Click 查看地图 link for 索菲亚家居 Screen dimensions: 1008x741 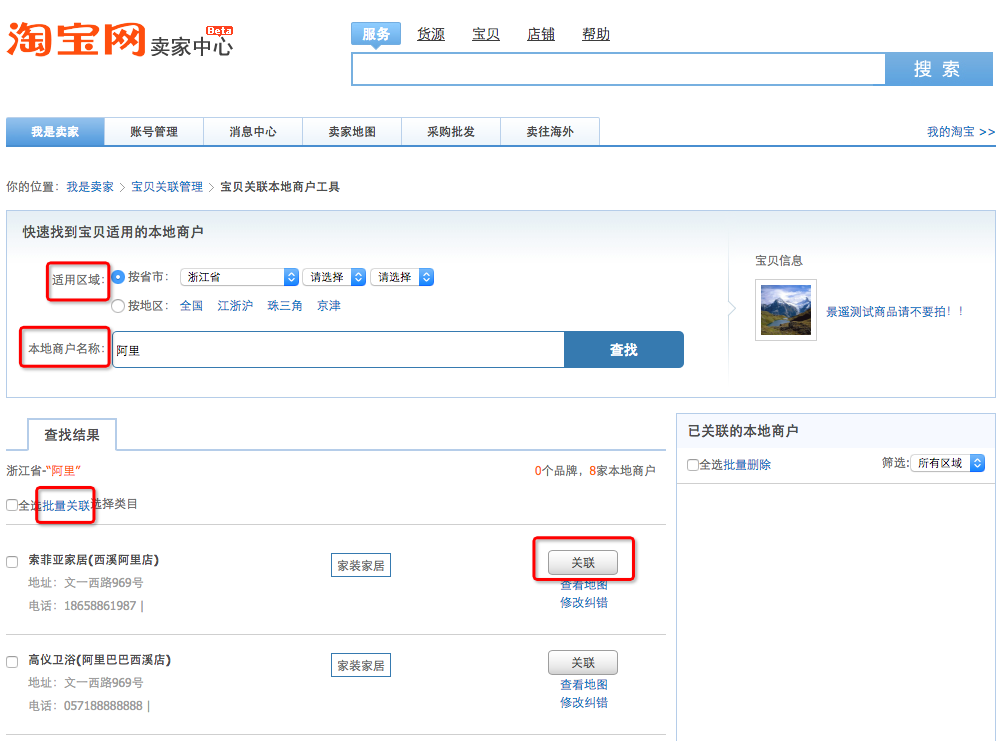[x=584, y=585]
